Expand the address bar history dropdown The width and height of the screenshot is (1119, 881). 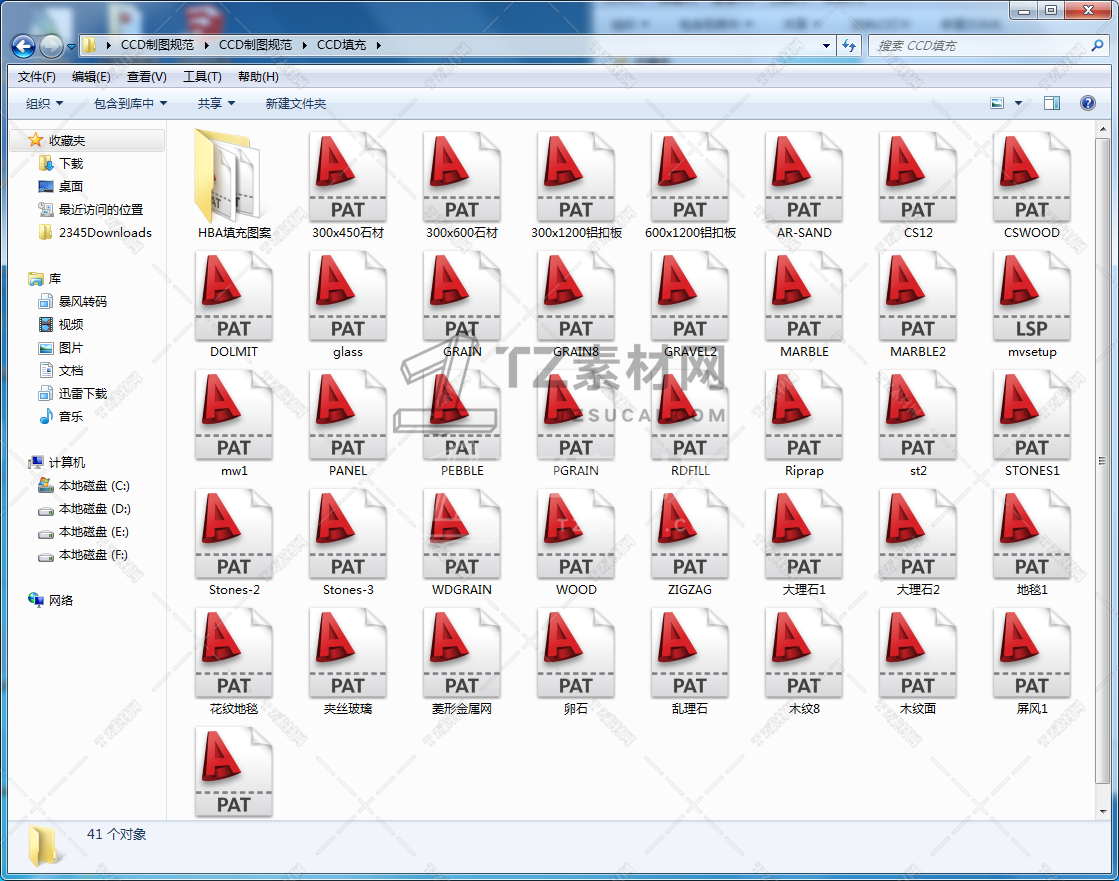point(826,46)
